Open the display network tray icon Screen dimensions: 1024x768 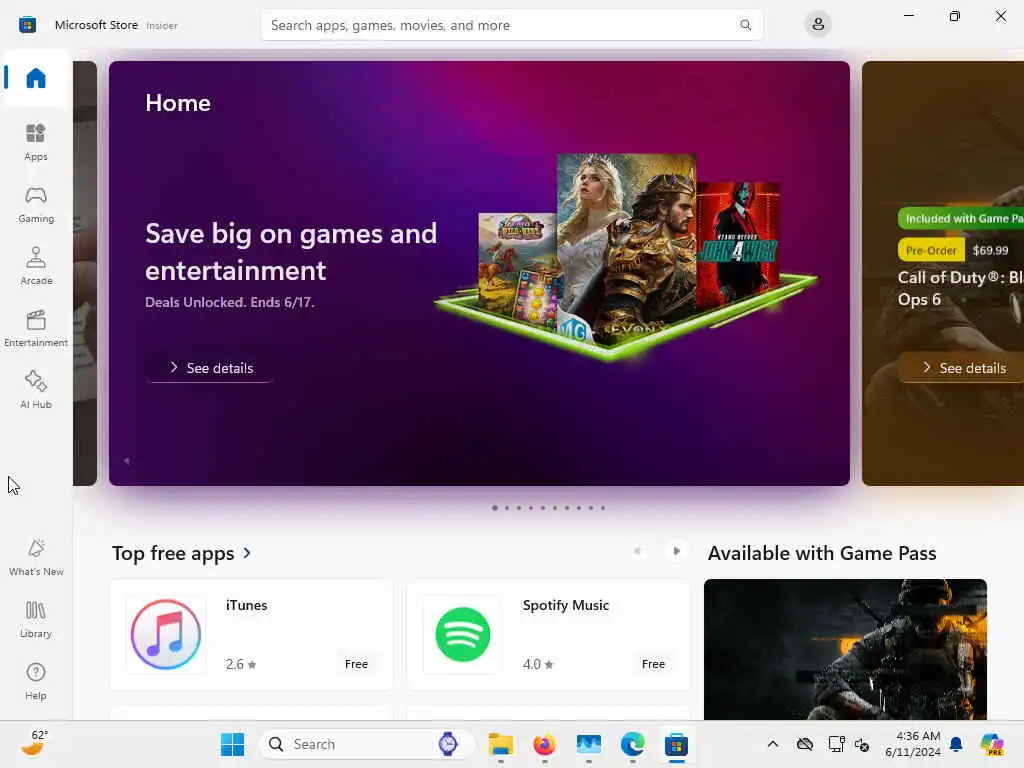(x=835, y=744)
